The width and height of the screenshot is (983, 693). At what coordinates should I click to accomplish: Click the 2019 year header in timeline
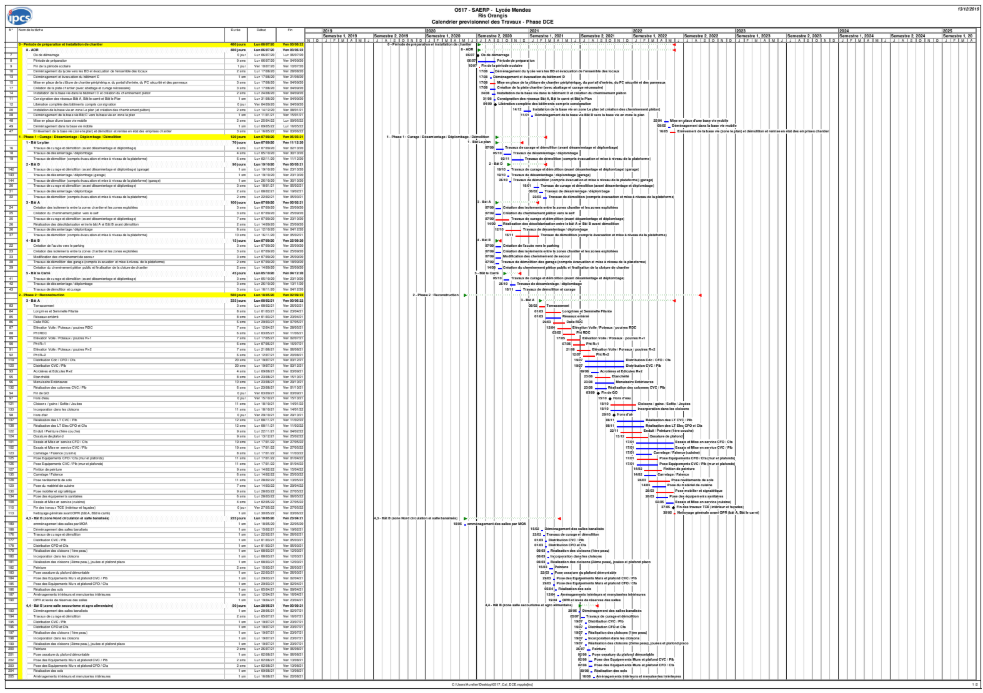click(327, 30)
